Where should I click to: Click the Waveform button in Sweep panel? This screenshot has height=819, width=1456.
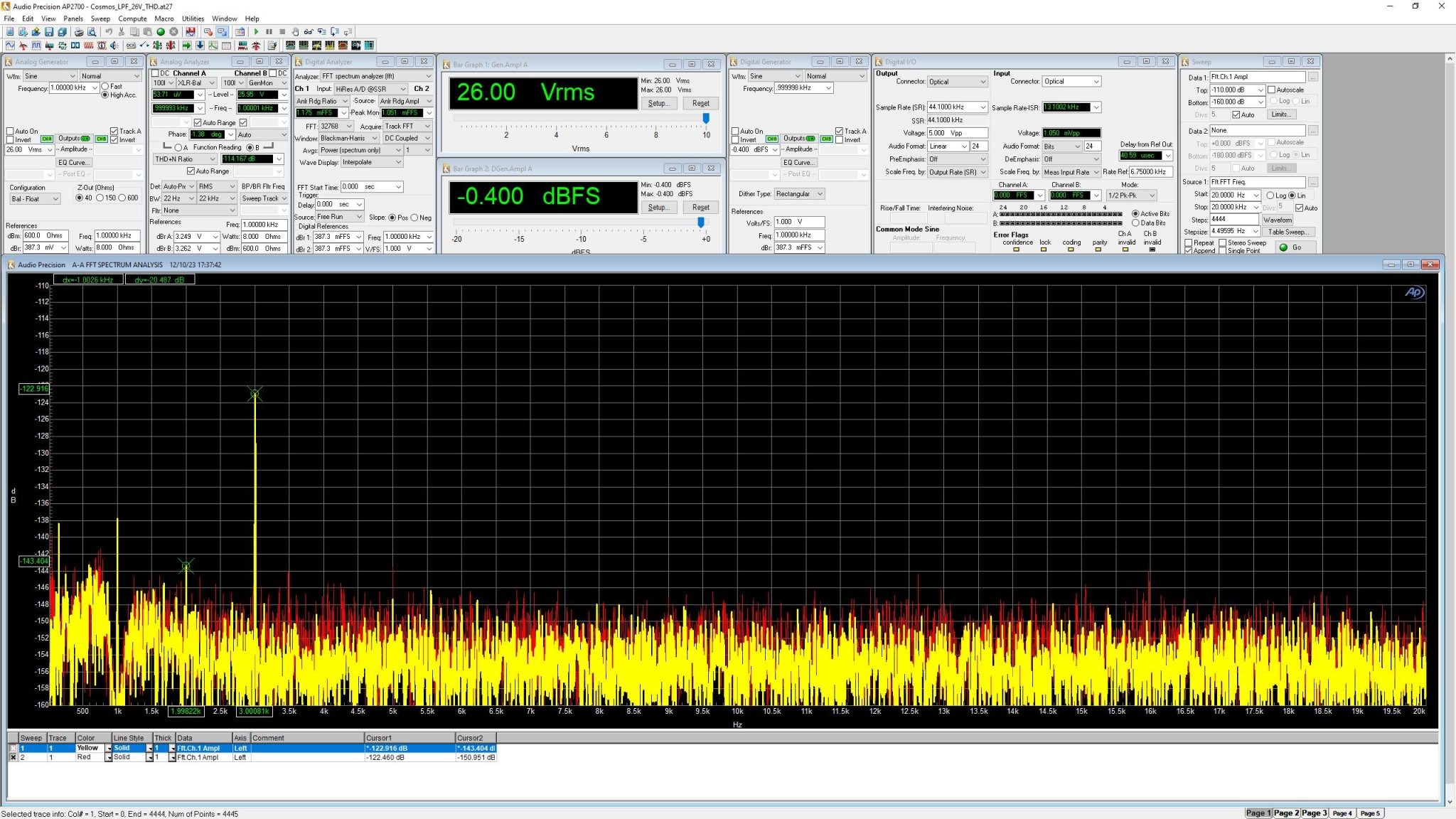[x=1278, y=220]
